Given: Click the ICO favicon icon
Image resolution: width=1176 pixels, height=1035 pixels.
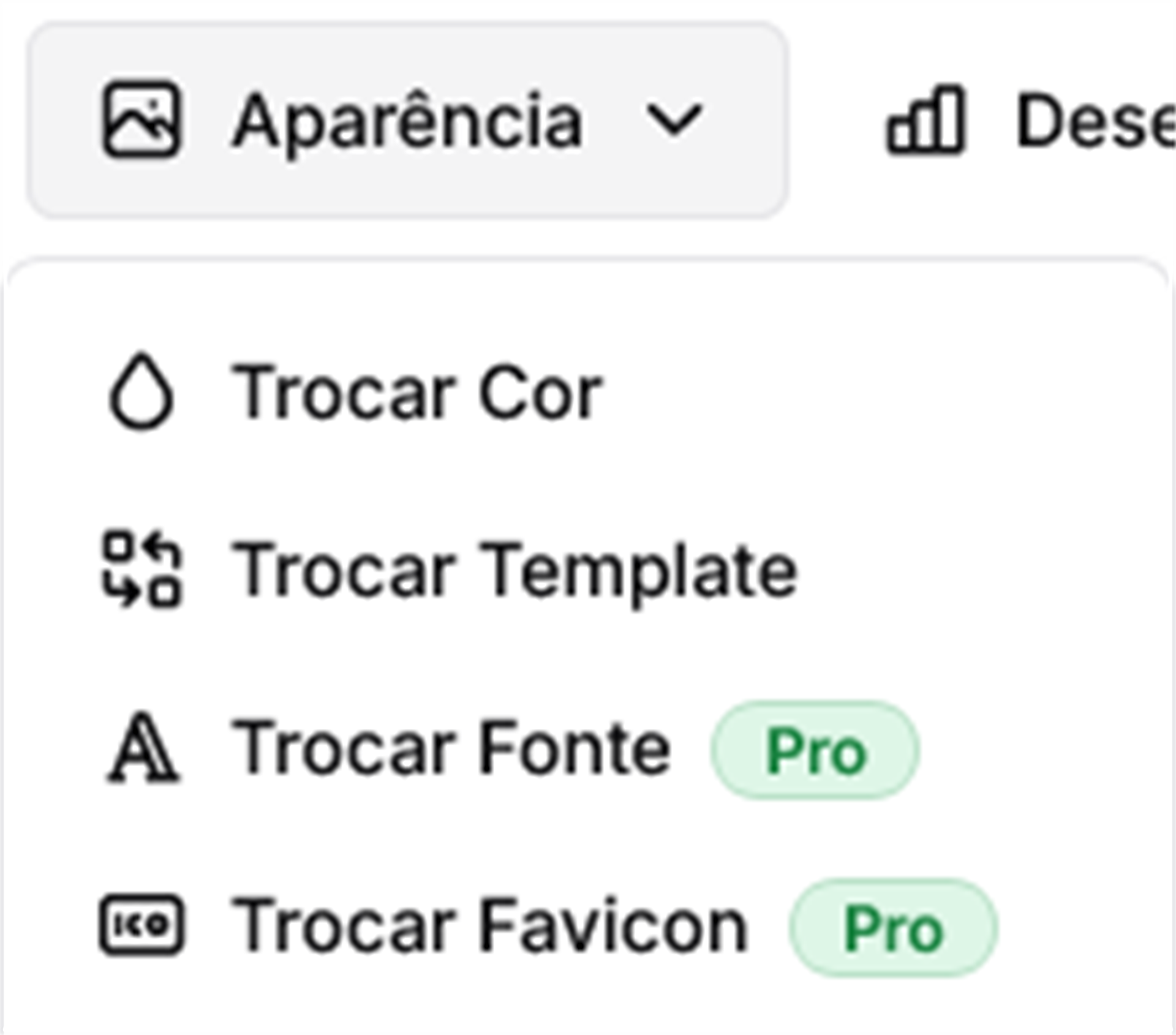Looking at the screenshot, I should click(x=141, y=925).
